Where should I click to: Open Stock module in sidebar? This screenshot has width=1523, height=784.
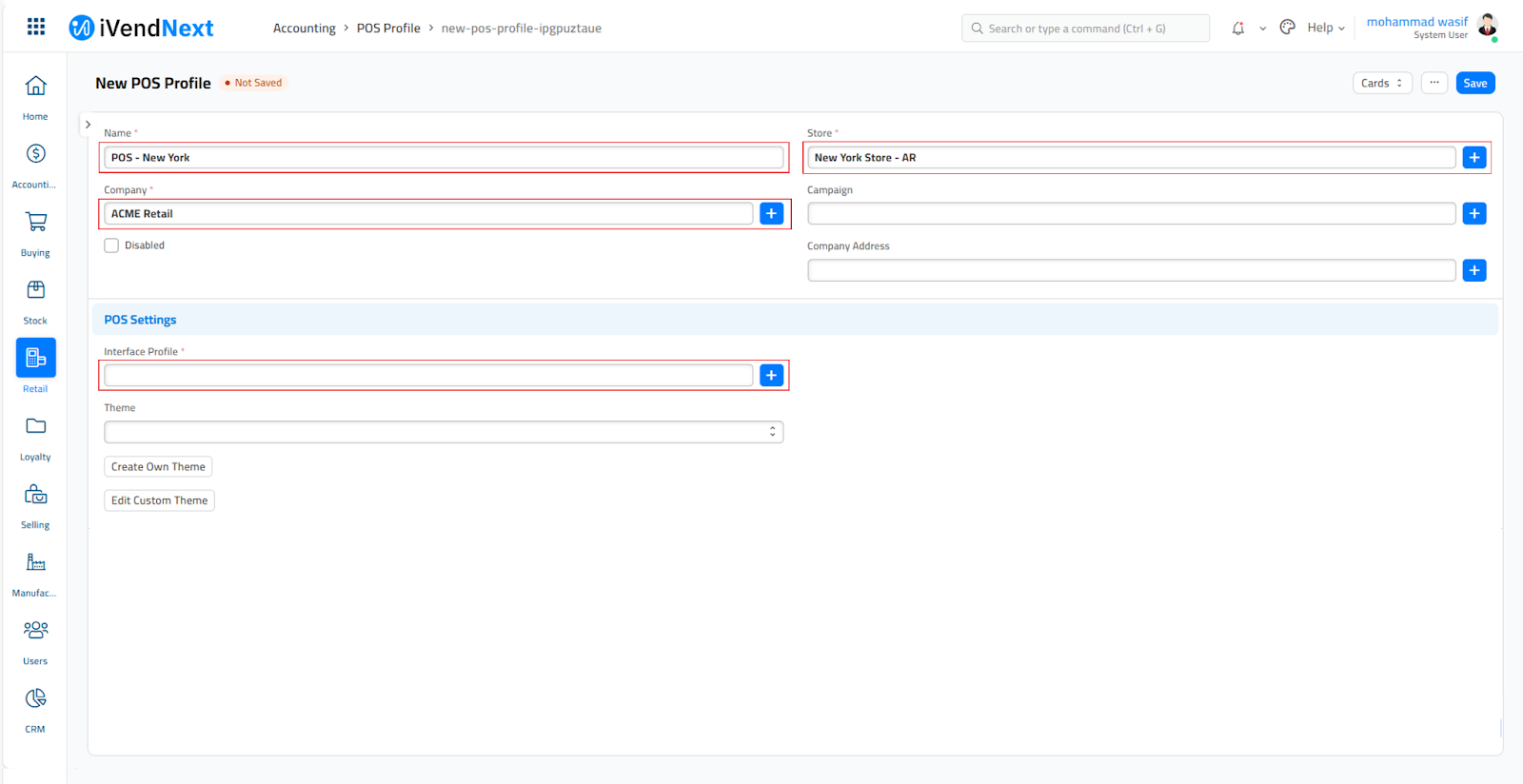(x=35, y=303)
